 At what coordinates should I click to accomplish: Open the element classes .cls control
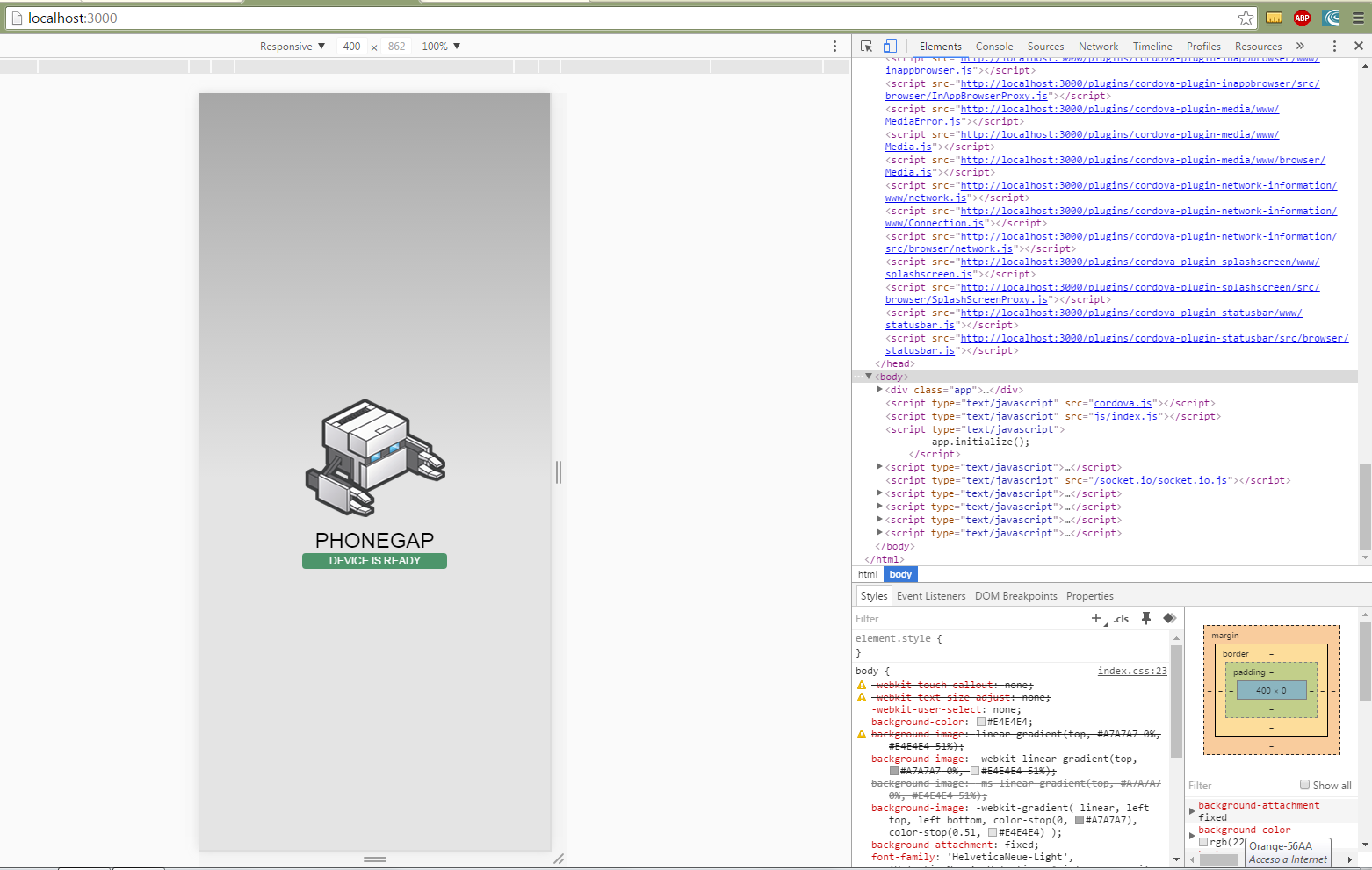pos(1120,619)
